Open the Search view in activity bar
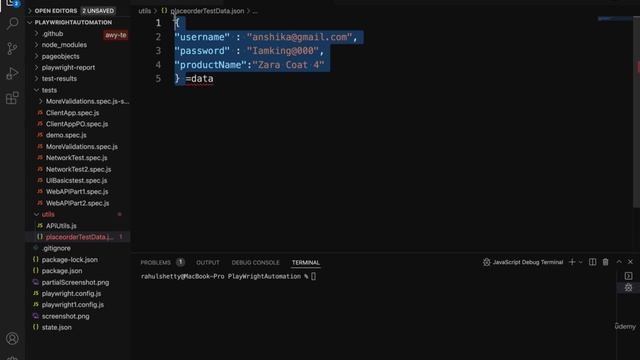The image size is (640, 360). [13, 23]
